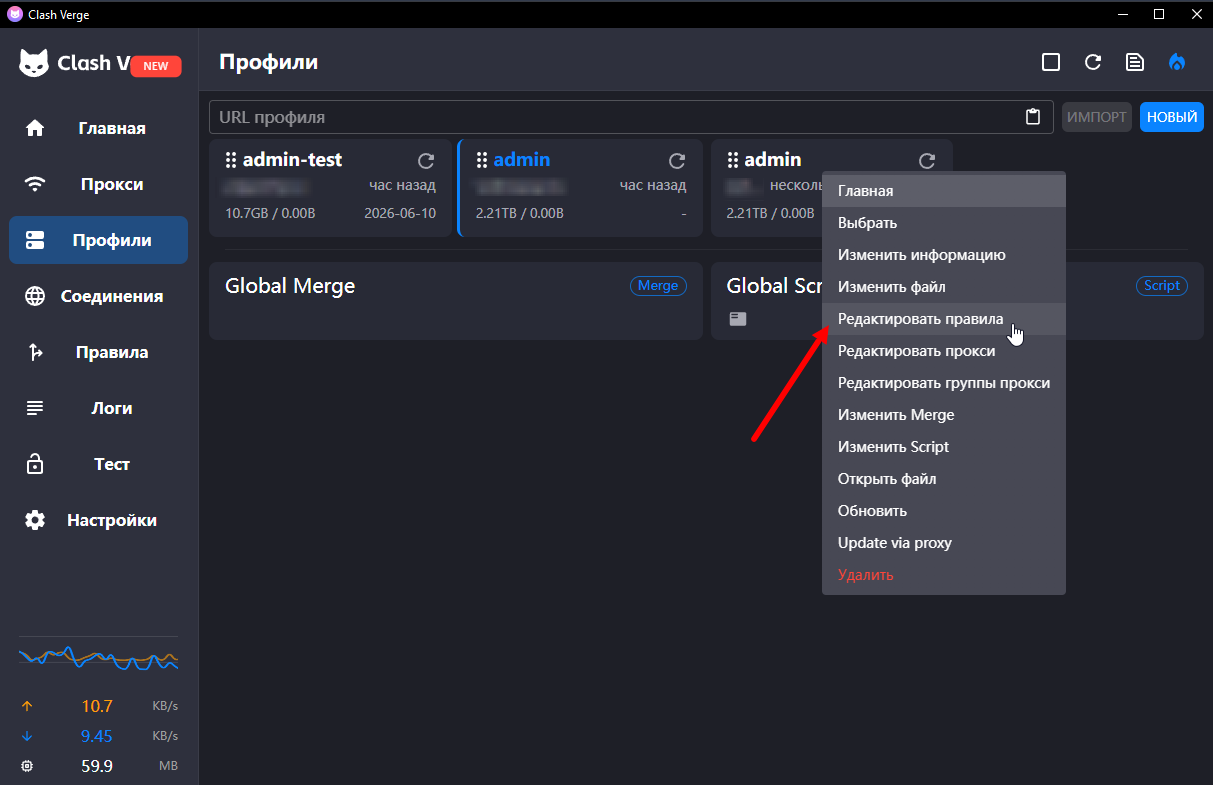Image resolution: width=1213 pixels, height=785 pixels.
Task: Click the drag handle of blue admin profile
Action: click(482, 160)
